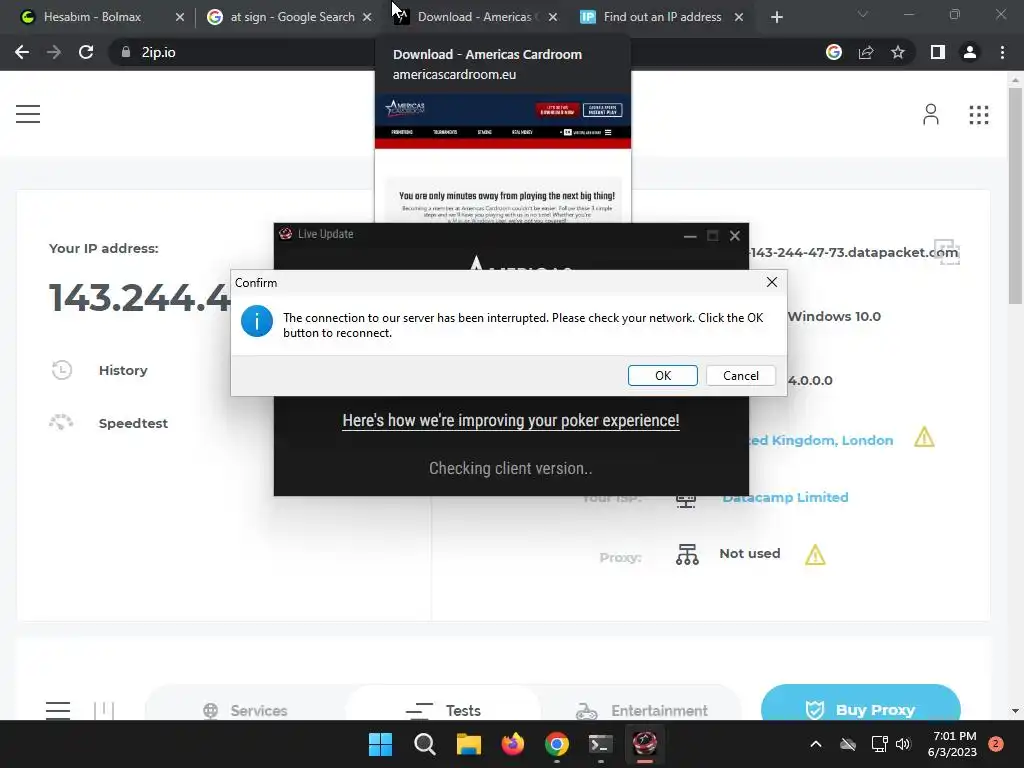1024x768 pixels.
Task: Open Speedtest
Action: coord(133,423)
